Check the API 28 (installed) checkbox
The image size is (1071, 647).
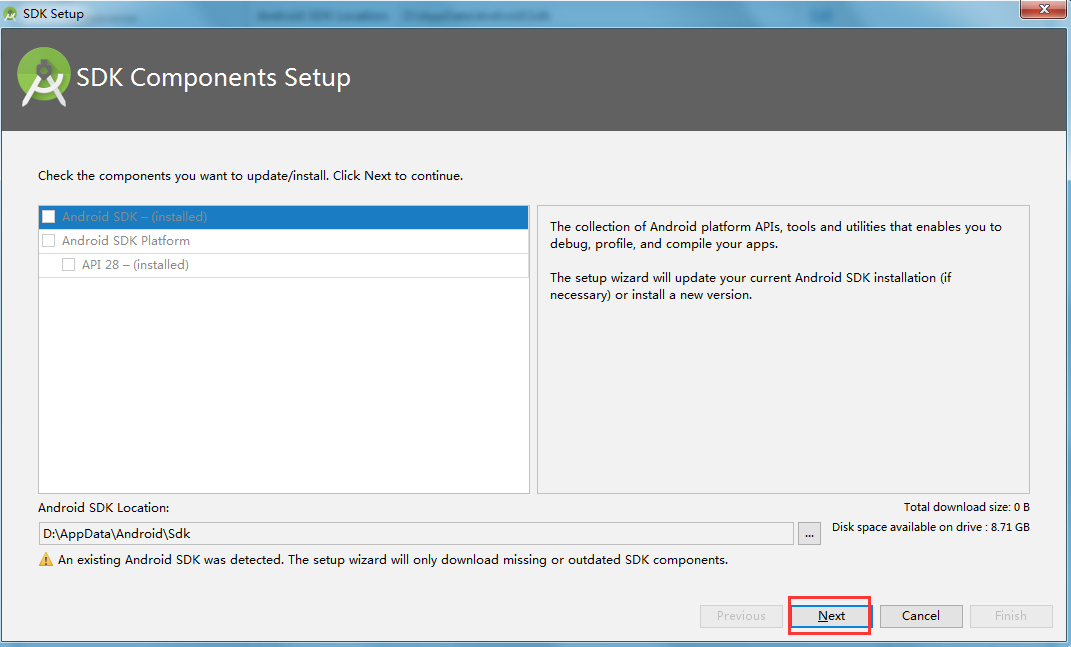coord(67,265)
